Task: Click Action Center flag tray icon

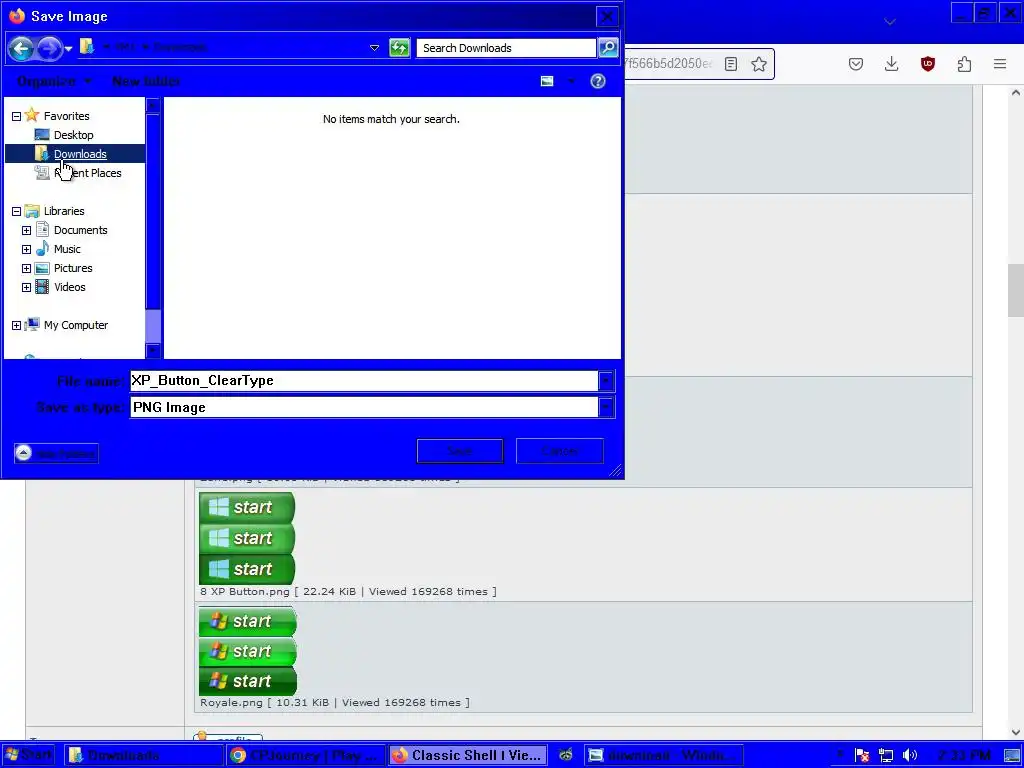Action: tap(862, 756)
